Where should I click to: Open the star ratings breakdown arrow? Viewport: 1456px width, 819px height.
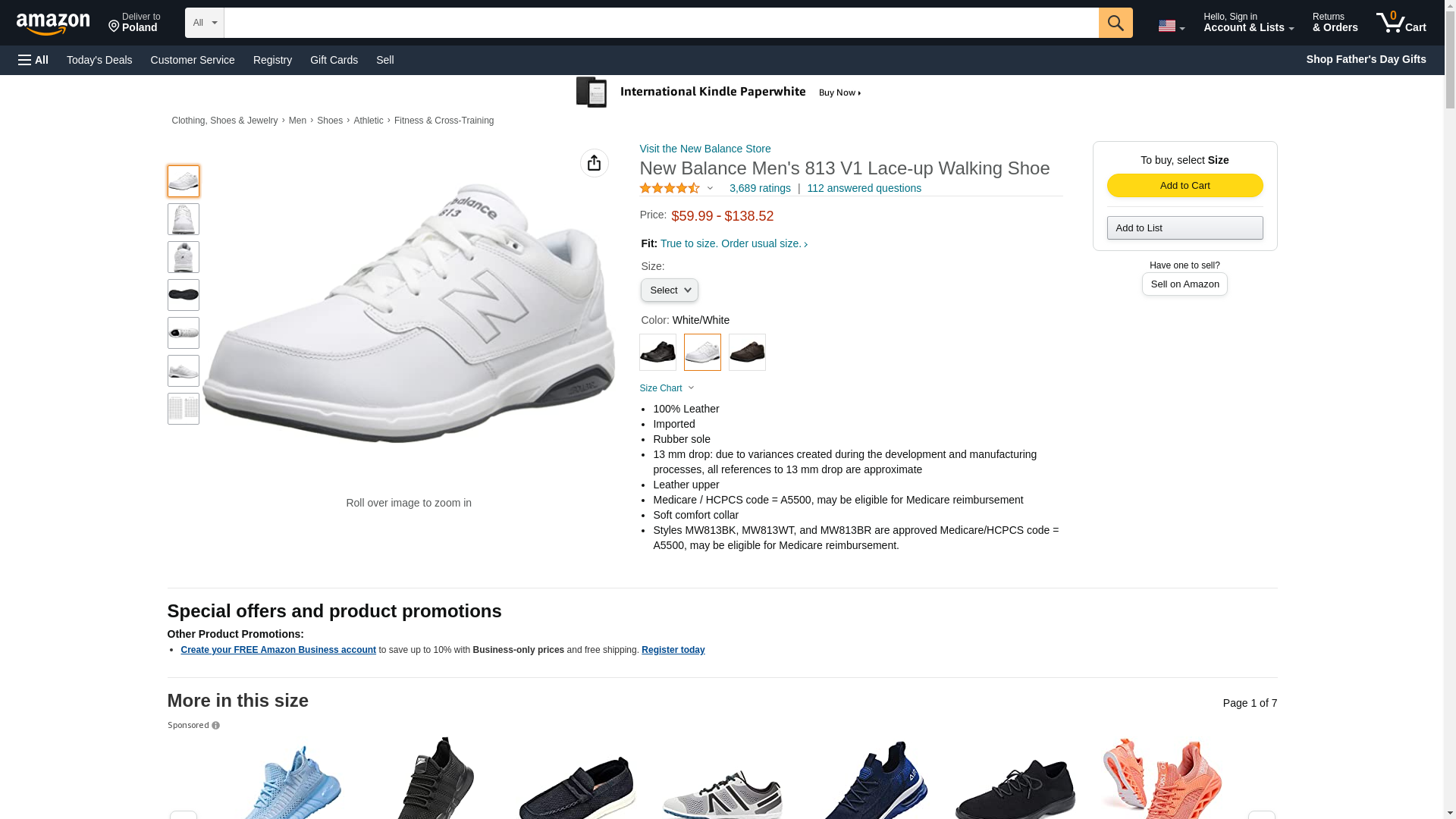(x=710, y=188)
